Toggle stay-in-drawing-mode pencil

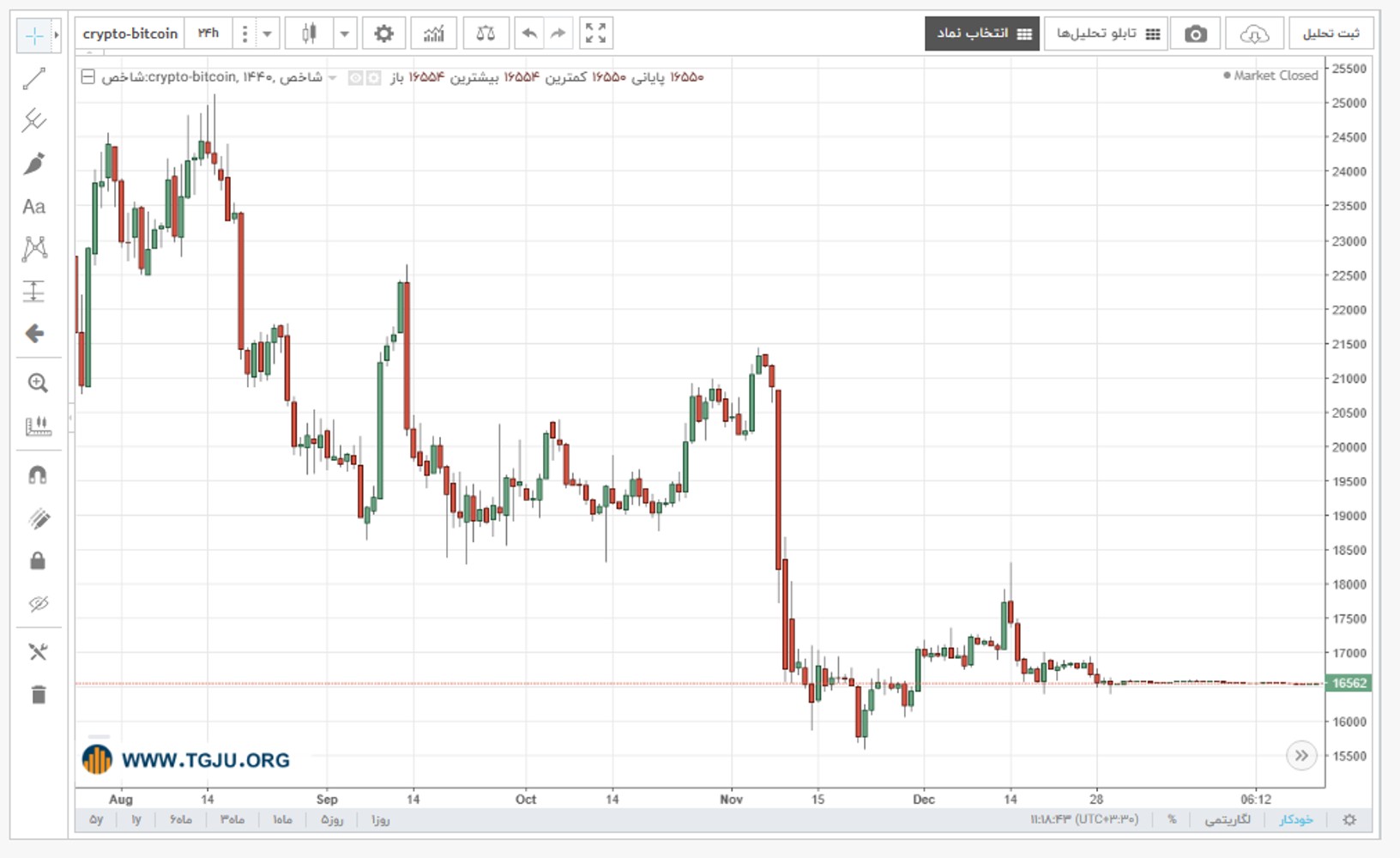pos(38,518)
